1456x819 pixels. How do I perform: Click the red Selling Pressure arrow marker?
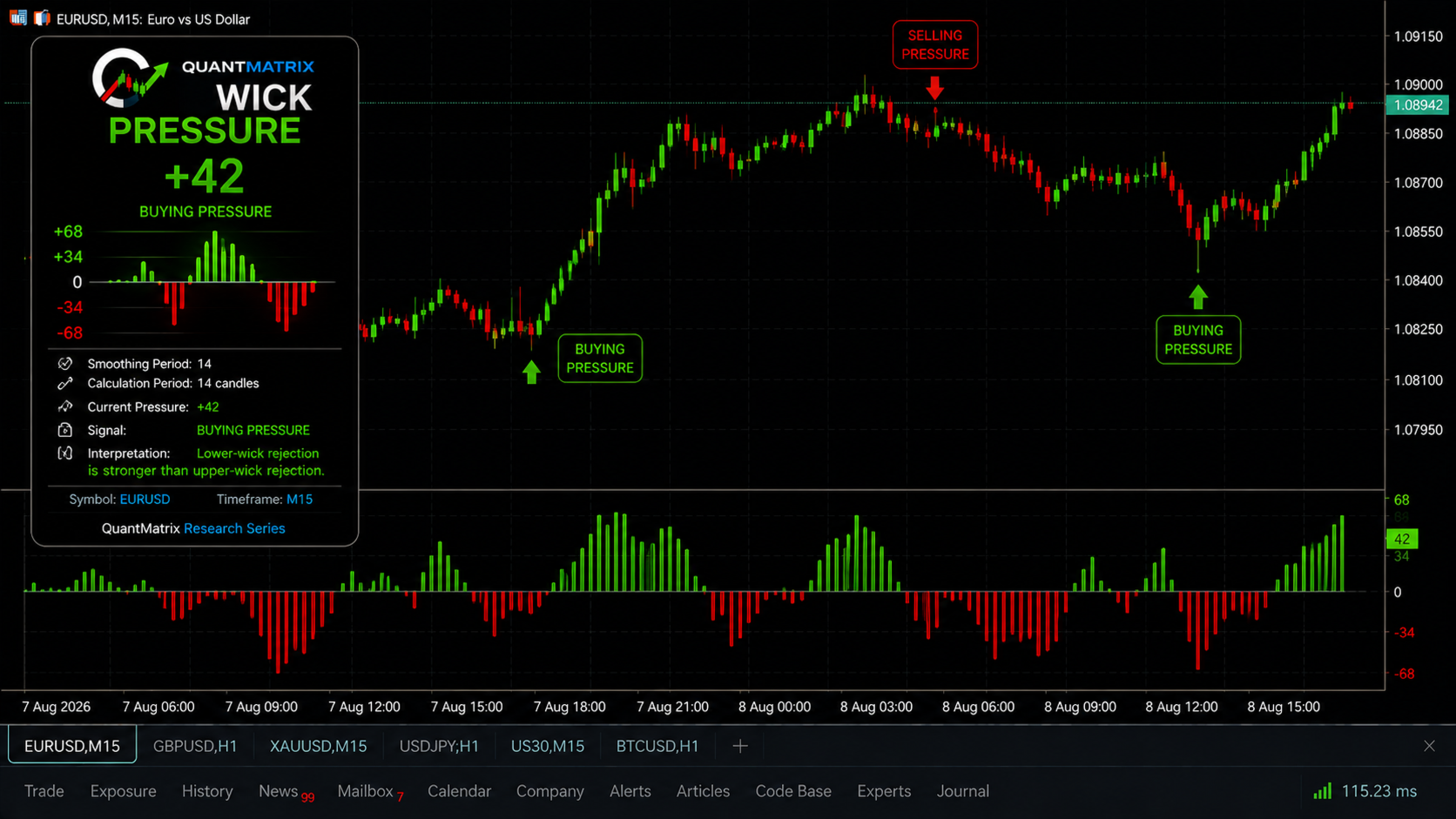(x=934, y=87)
